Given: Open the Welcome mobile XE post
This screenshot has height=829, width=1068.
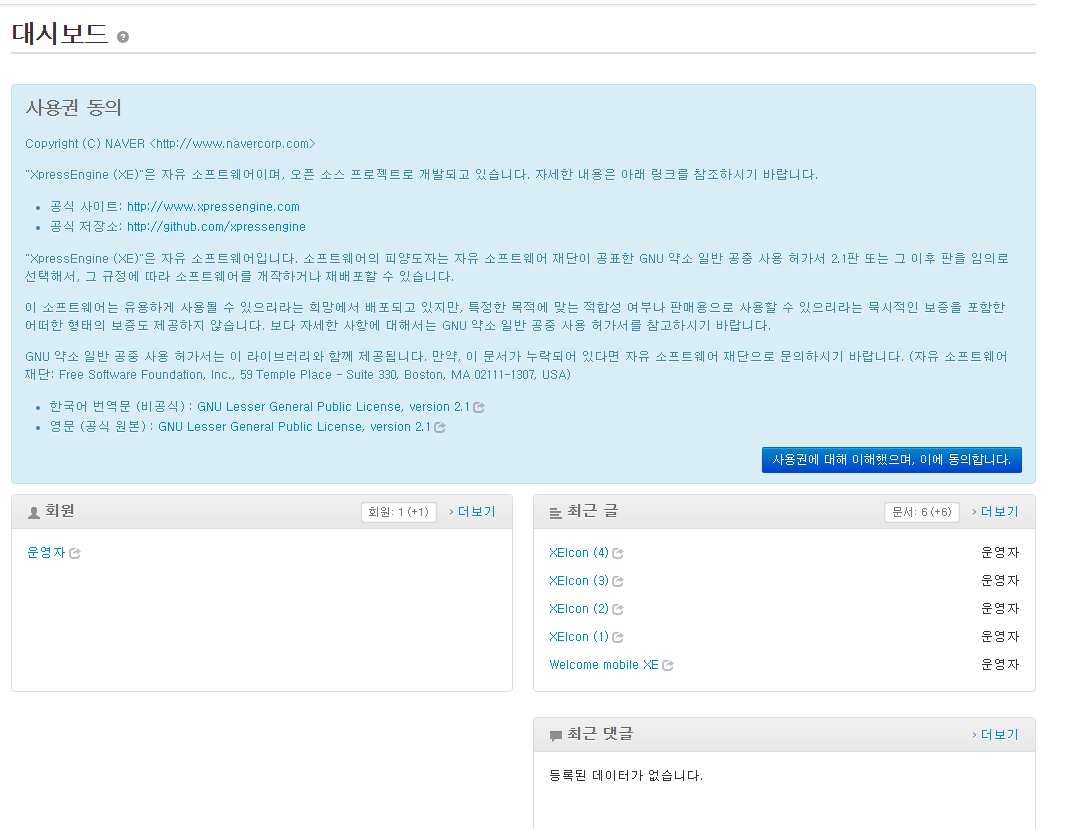Looking at the screenshot, I should pos(603,665).
